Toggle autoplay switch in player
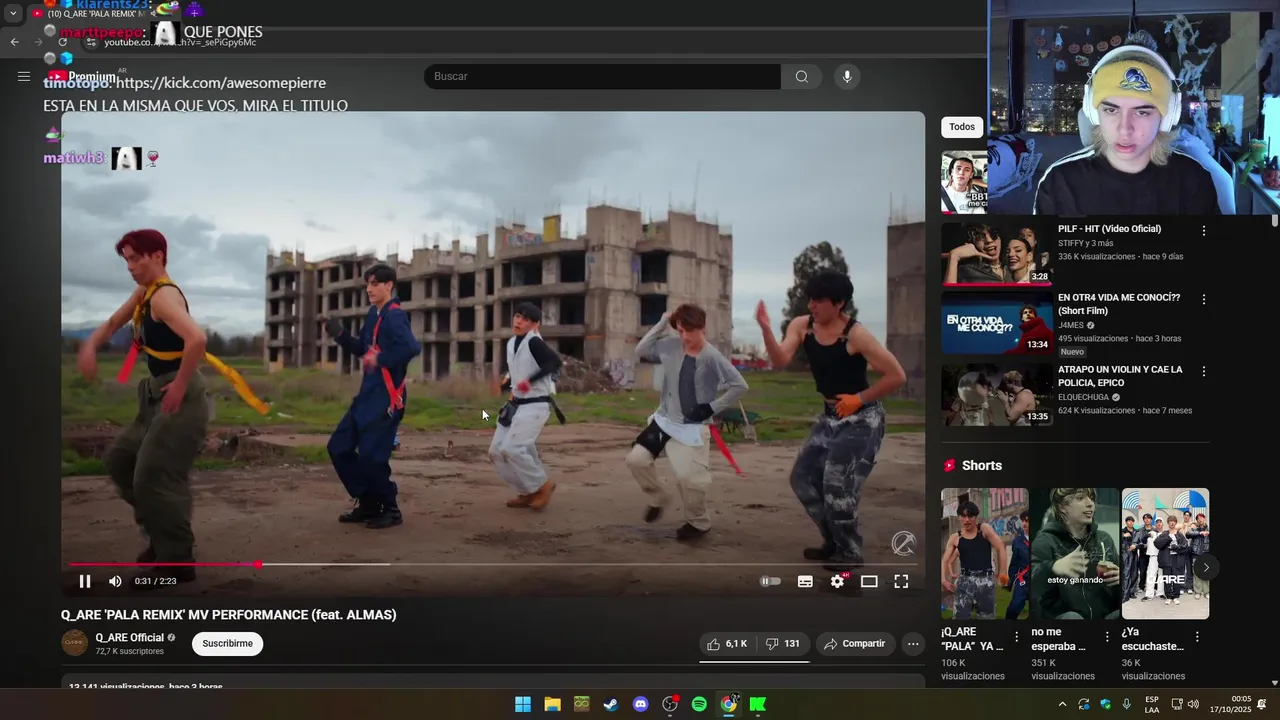This screenshot has height=720, width=1280. (x=770, y=581)
